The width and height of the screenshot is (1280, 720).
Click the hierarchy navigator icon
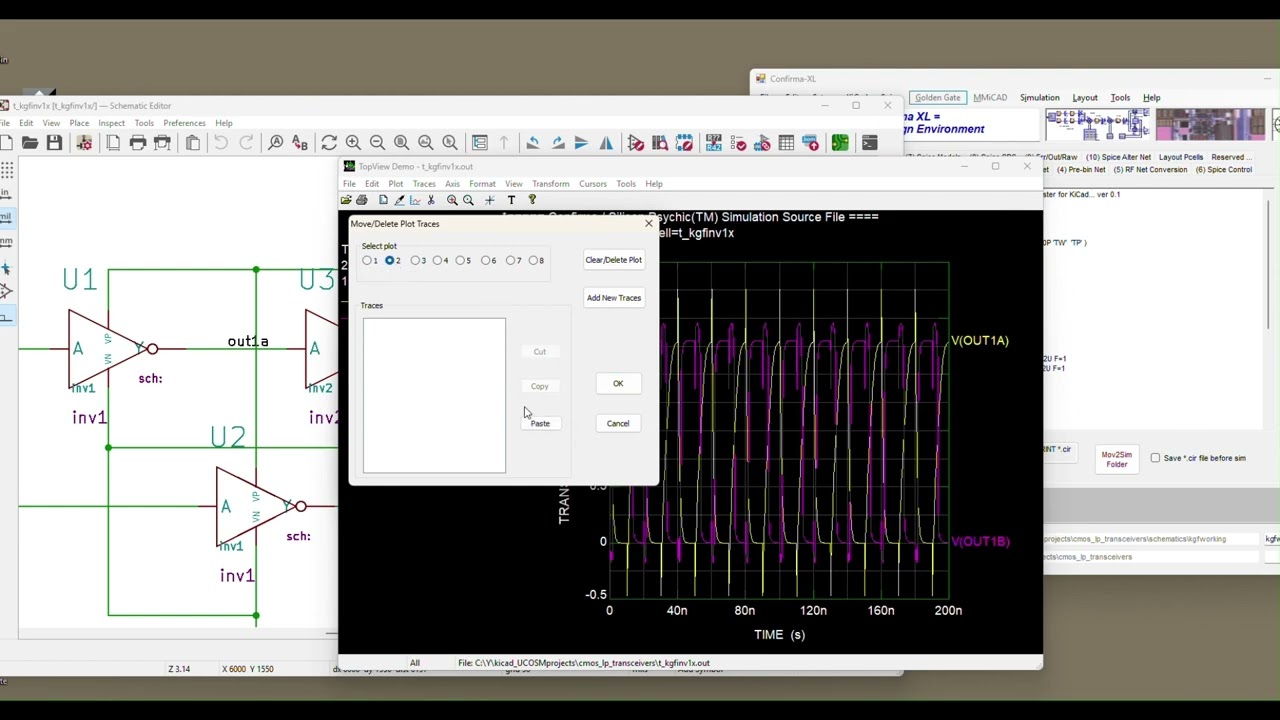pos(480,143)
